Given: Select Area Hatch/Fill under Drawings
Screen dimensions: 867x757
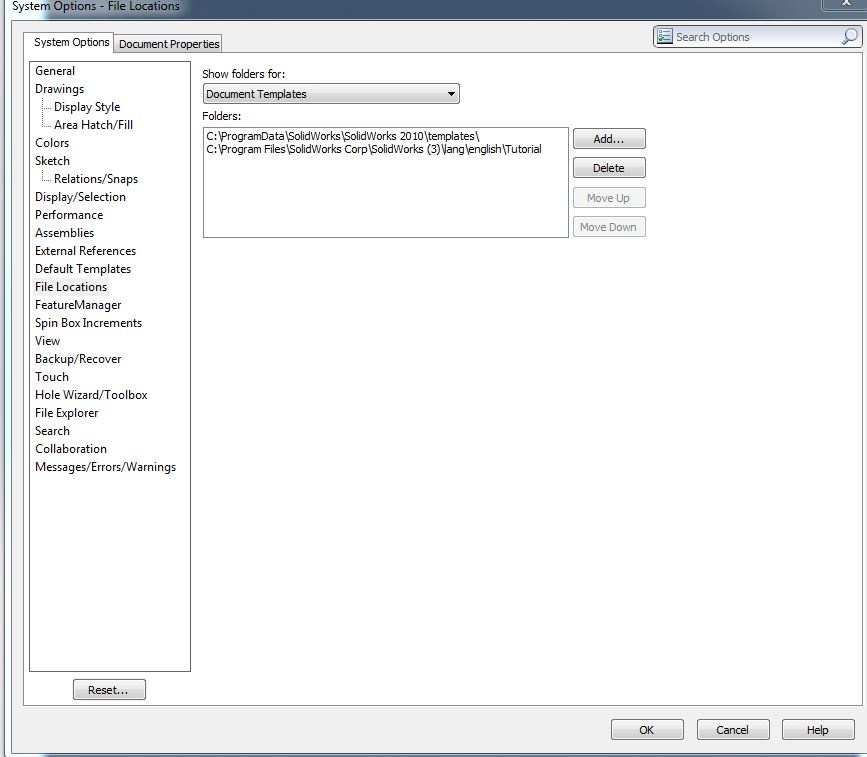Looking at the screenshot, I should pos(93,125).
